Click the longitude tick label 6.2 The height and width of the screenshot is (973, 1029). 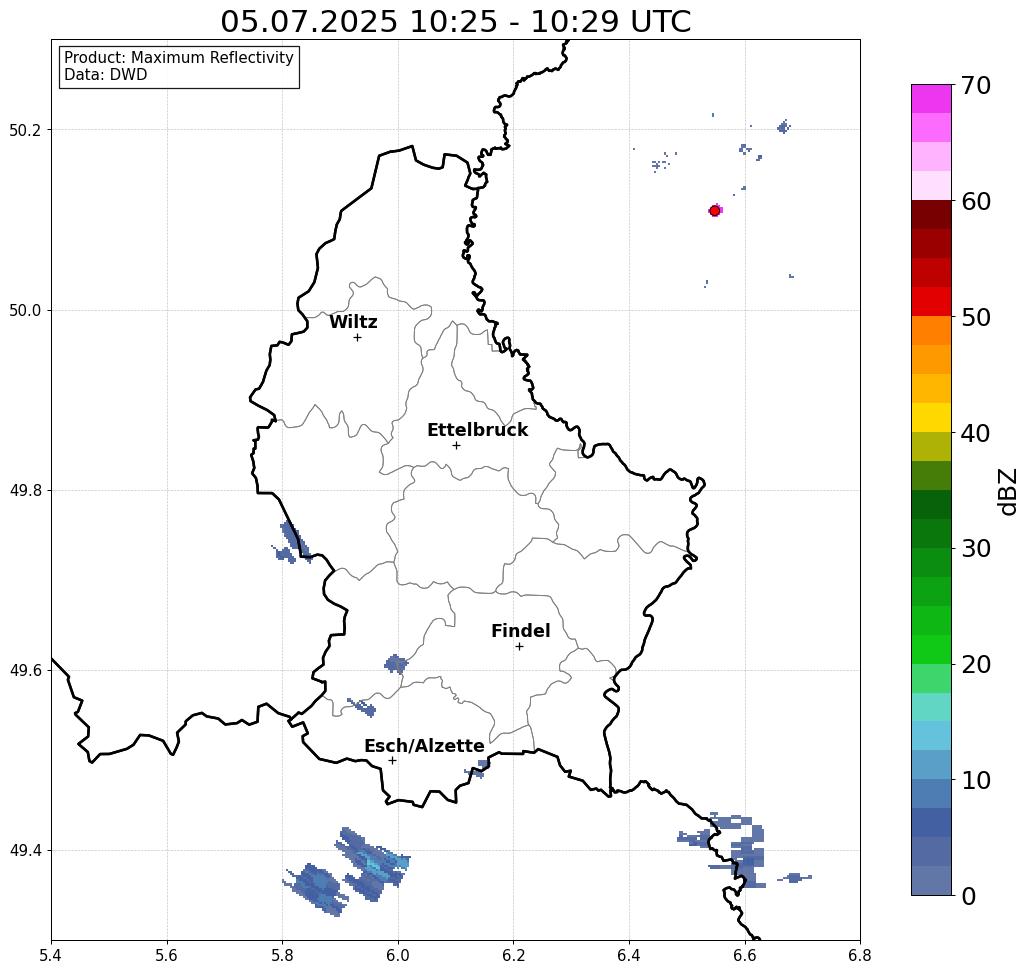coord(514,956)
